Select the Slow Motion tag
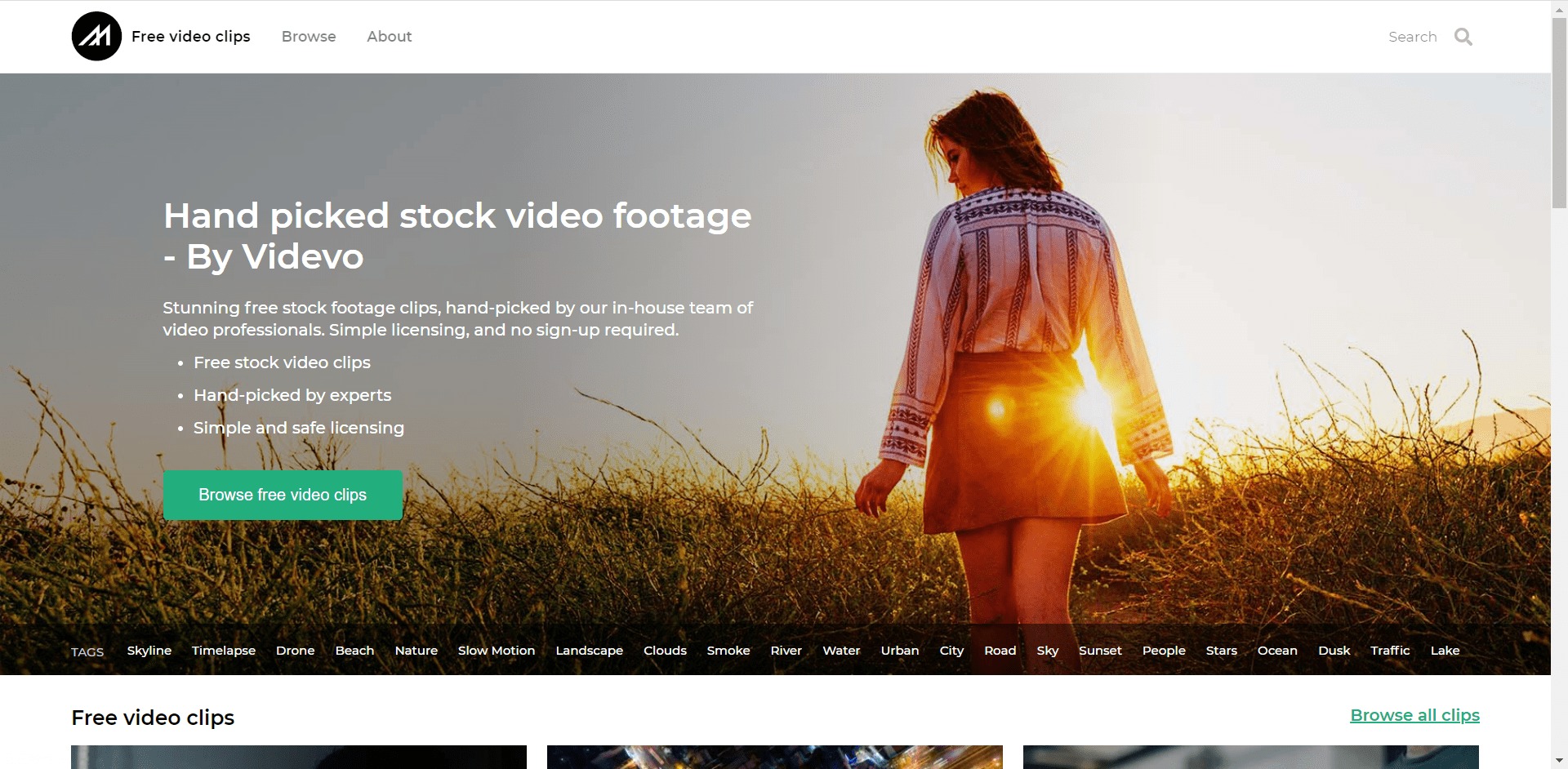The image size is (1568, 769). (497, 651)
